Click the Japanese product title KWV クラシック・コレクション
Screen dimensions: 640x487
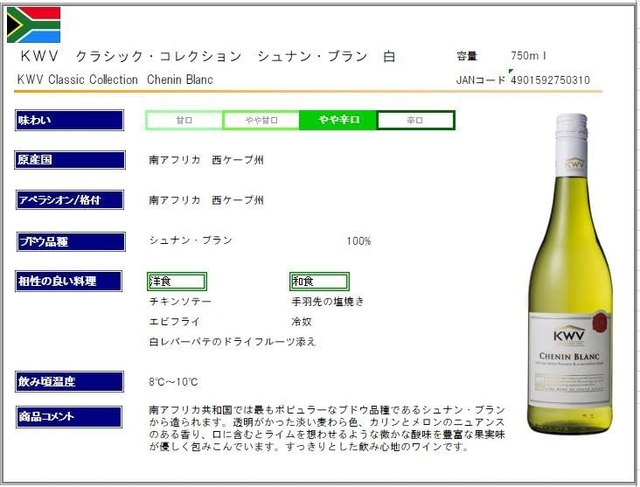[208, 56]
